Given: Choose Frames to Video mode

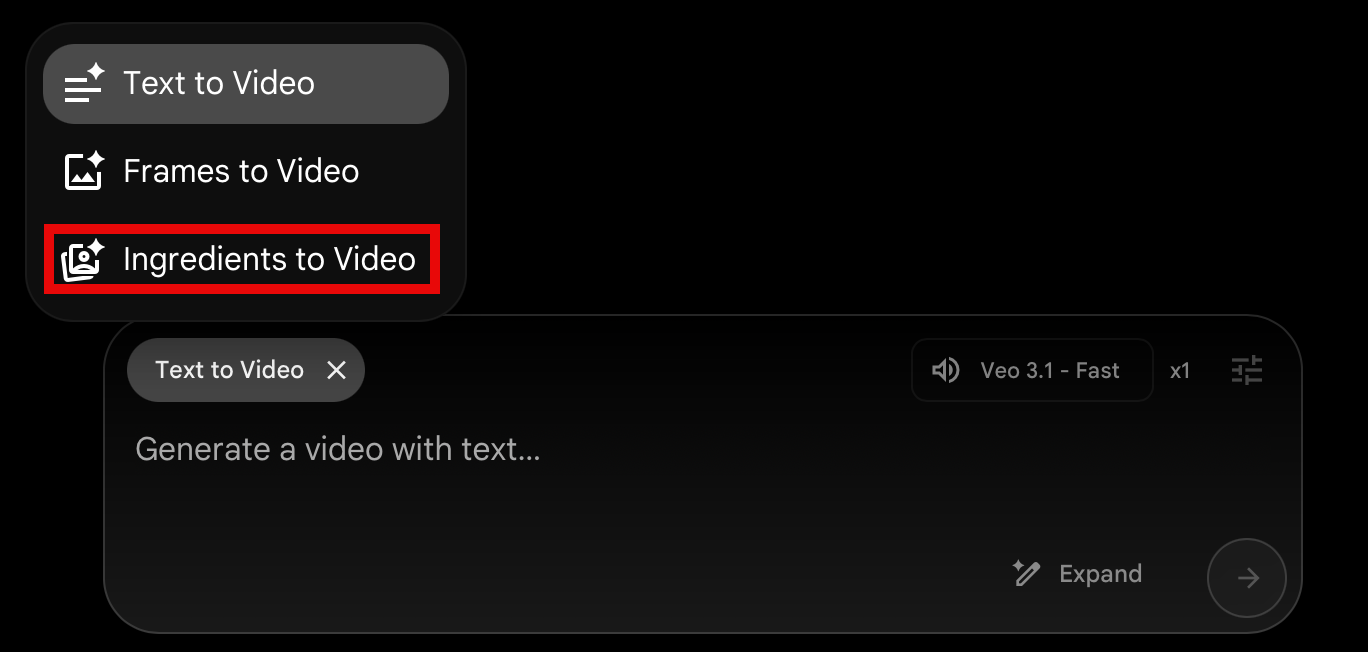Looking at the screenshot, I should (245, 172).
